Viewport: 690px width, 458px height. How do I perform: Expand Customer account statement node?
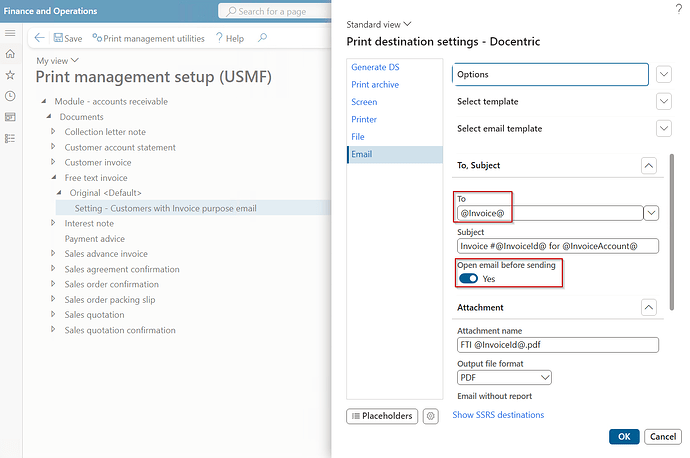click(x=53, y=147)
